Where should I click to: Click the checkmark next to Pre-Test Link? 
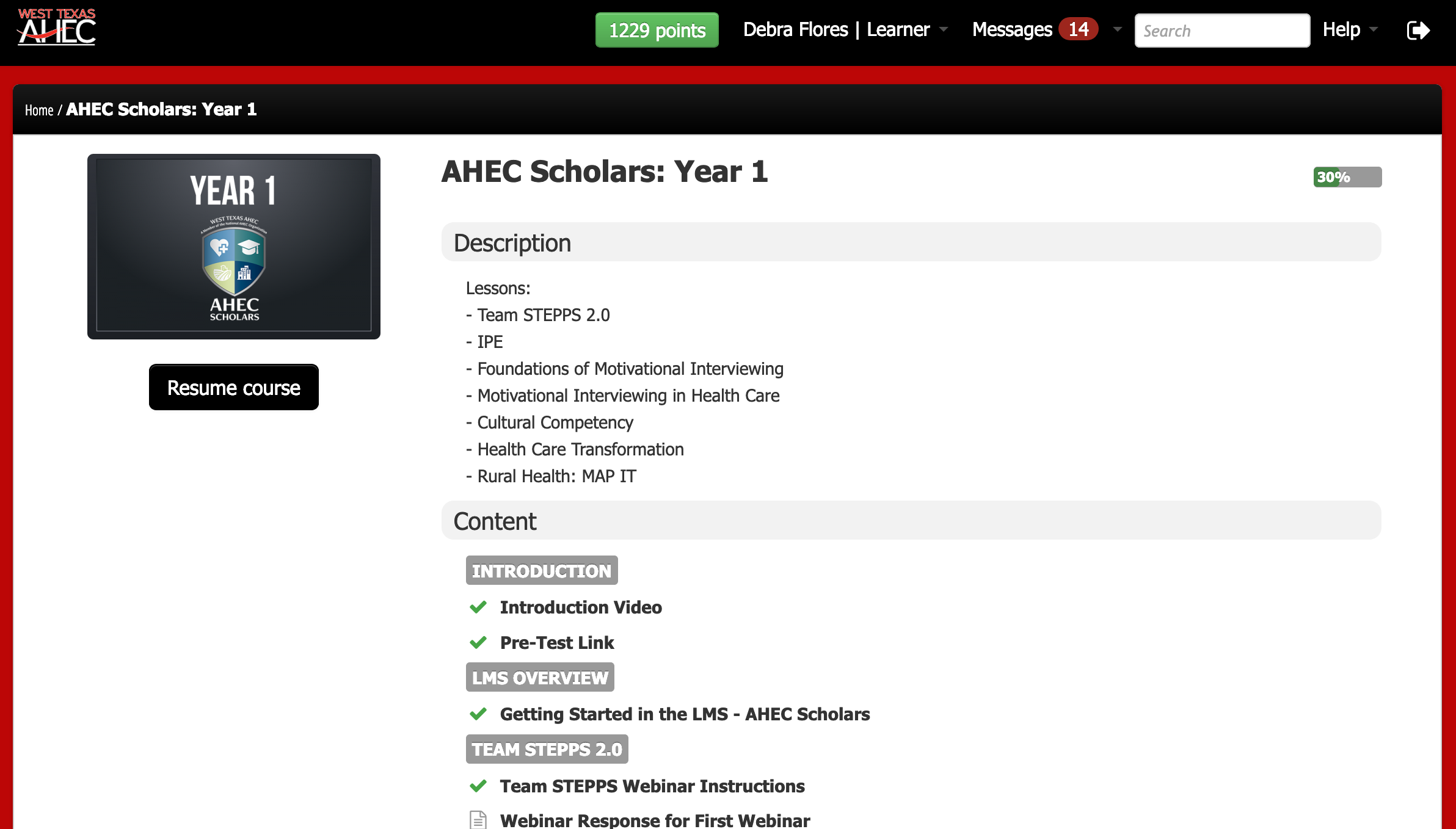pos(478,642)
